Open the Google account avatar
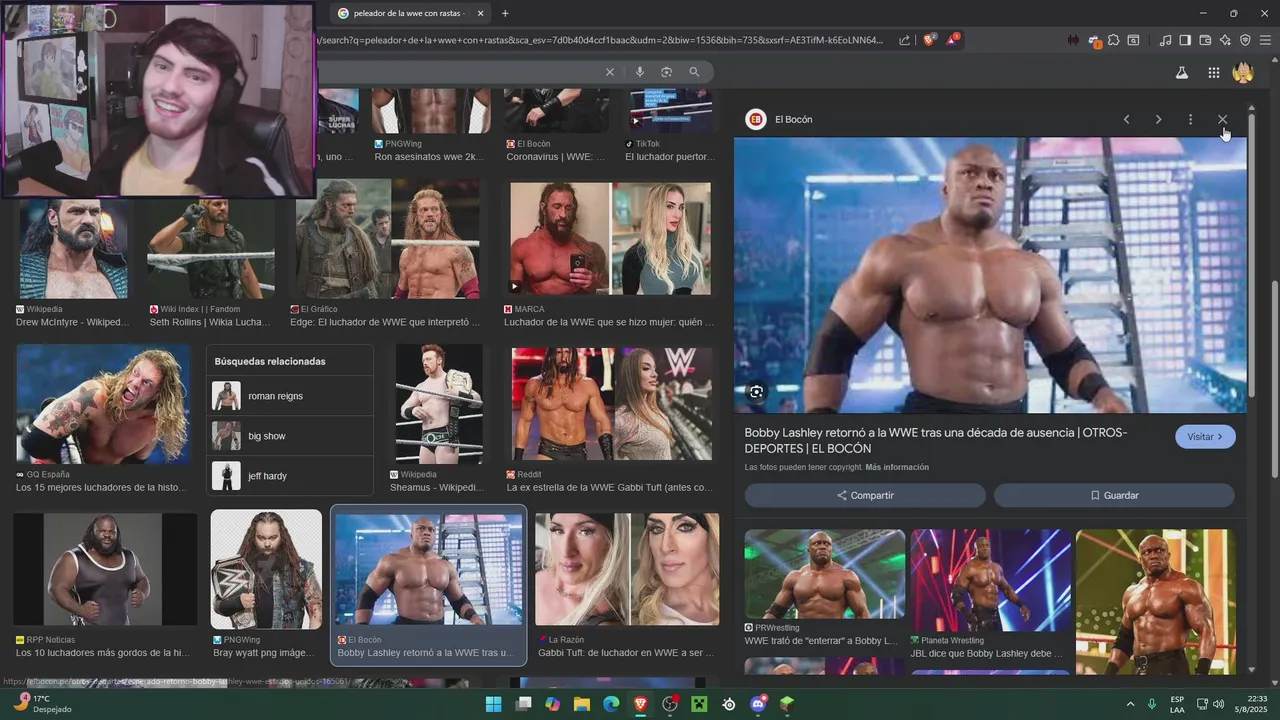This screenshot has height=720, width=1280. 1243,72
